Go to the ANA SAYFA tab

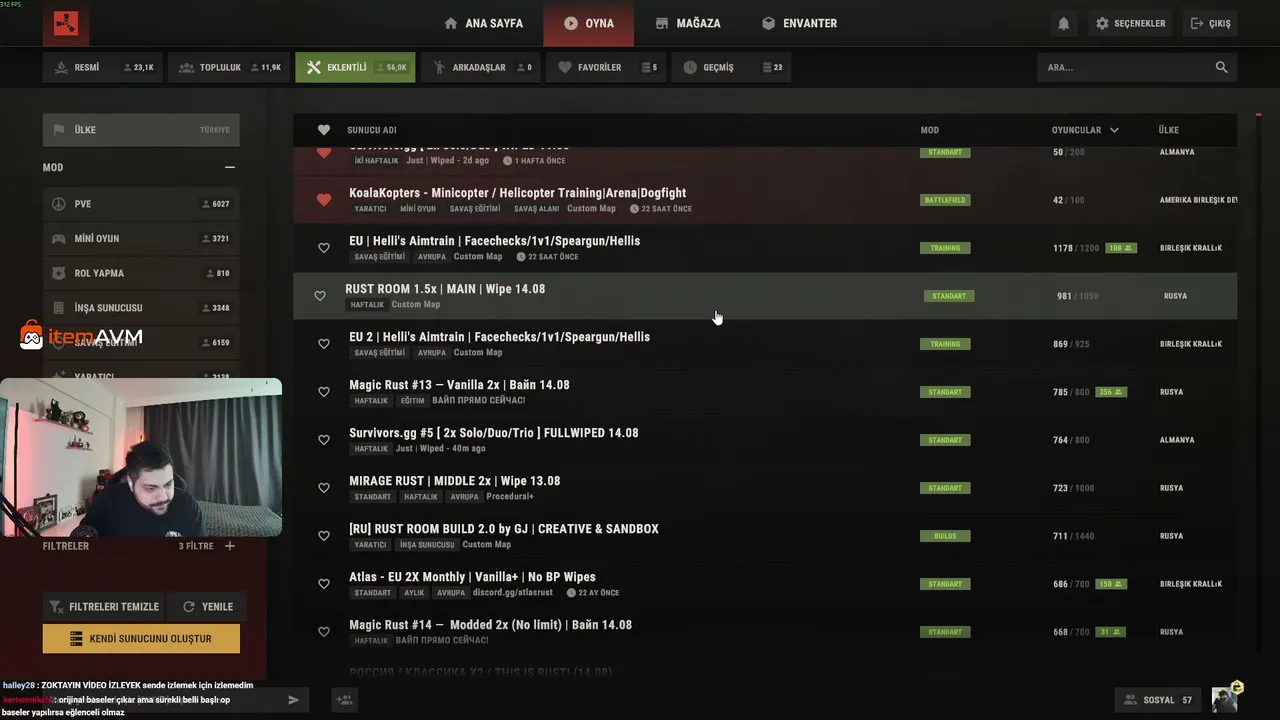click(x=483, y=23)
